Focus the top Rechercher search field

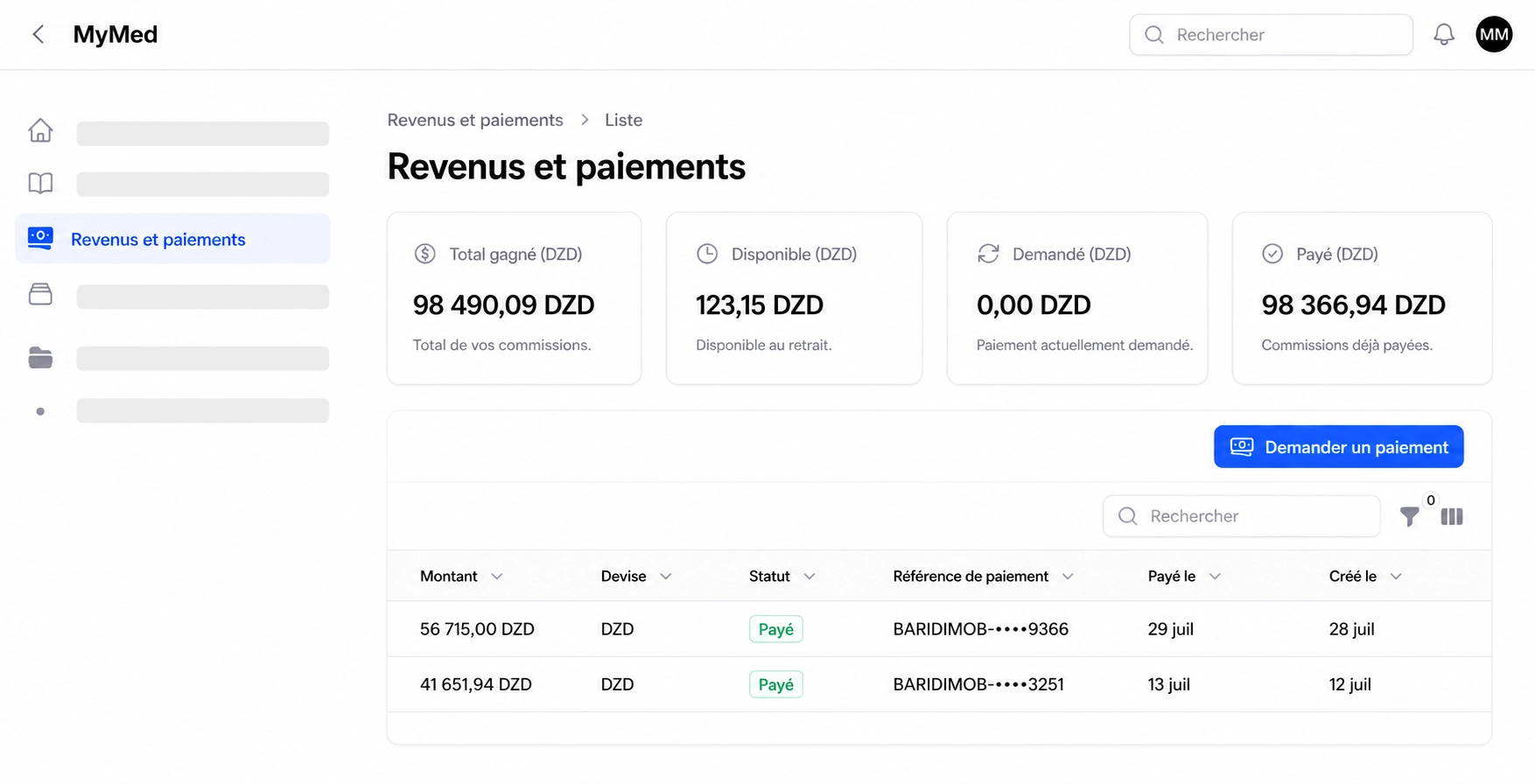1271,35
